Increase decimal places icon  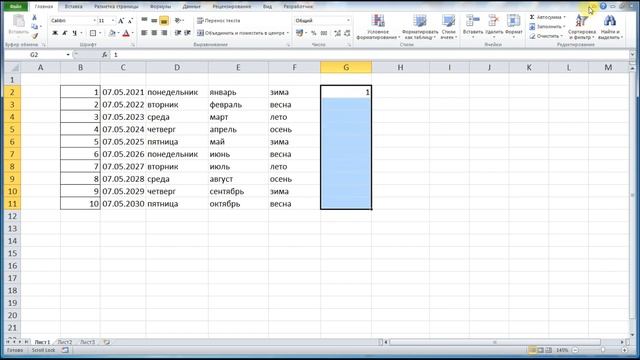338,33
